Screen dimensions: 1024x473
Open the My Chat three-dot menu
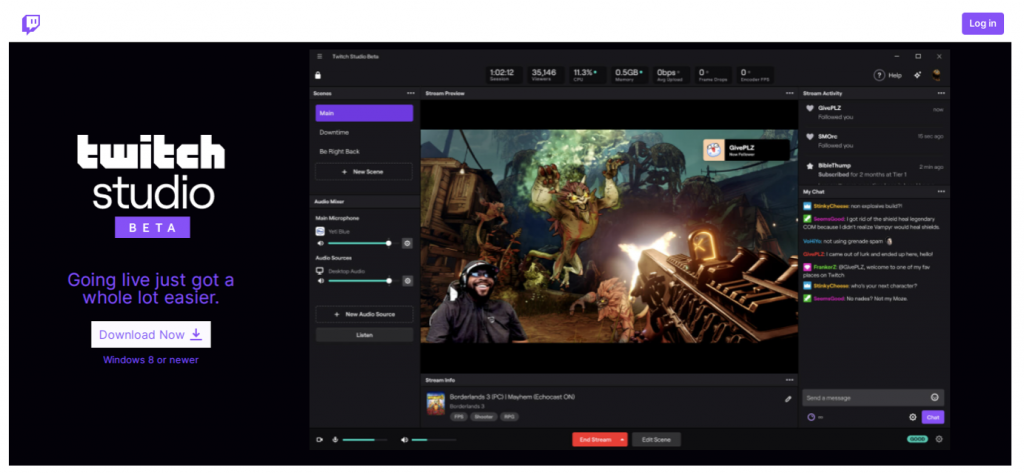941,191
